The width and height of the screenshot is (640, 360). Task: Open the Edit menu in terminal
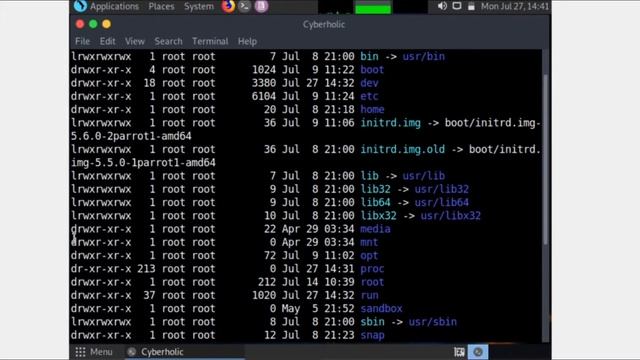107,41
